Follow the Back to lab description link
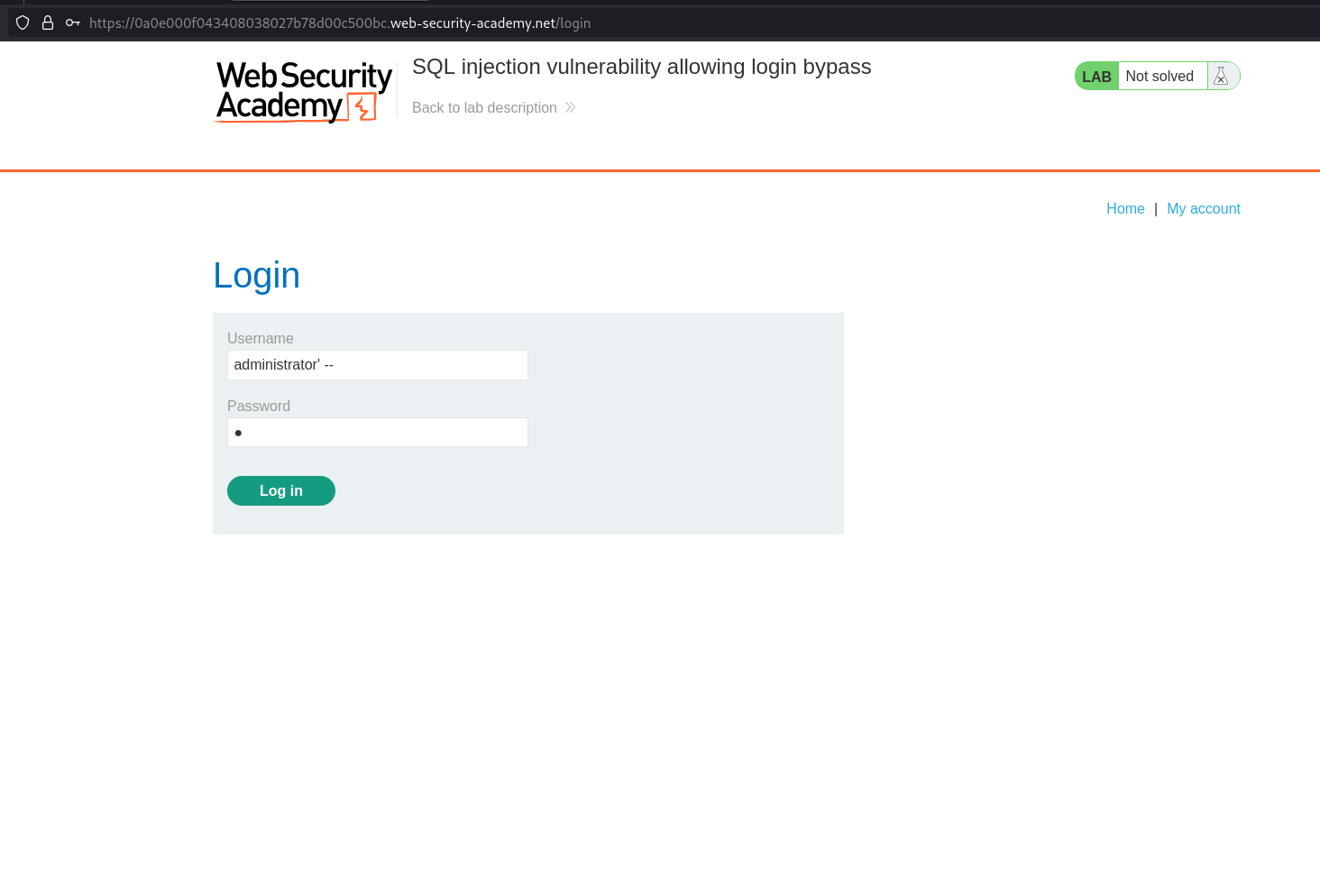Screen dimensions: 1320x896 coord(484,108)
